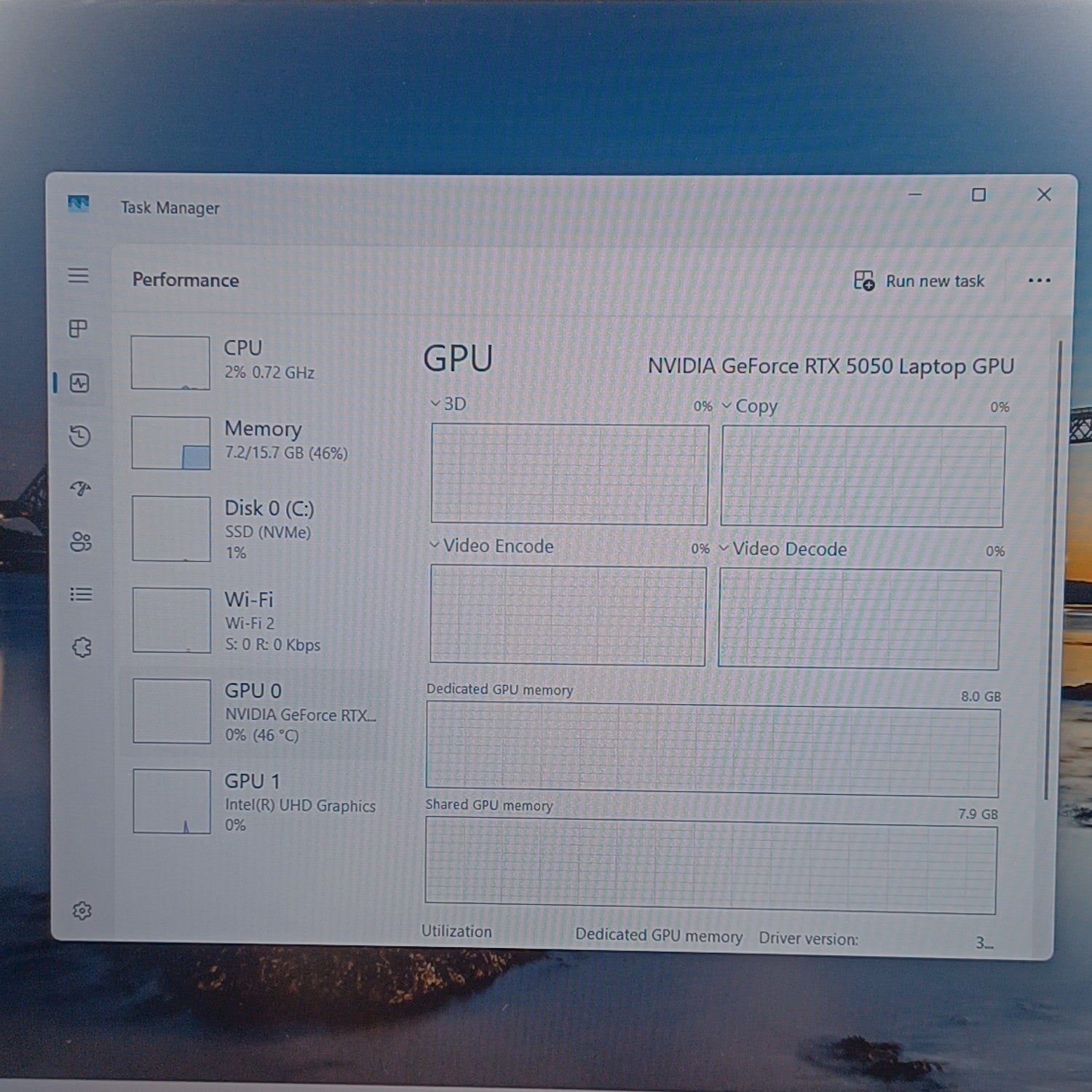Click the Wi-Fi mini graph thumbnail
1092x1092 pixels.
point(172,620)
